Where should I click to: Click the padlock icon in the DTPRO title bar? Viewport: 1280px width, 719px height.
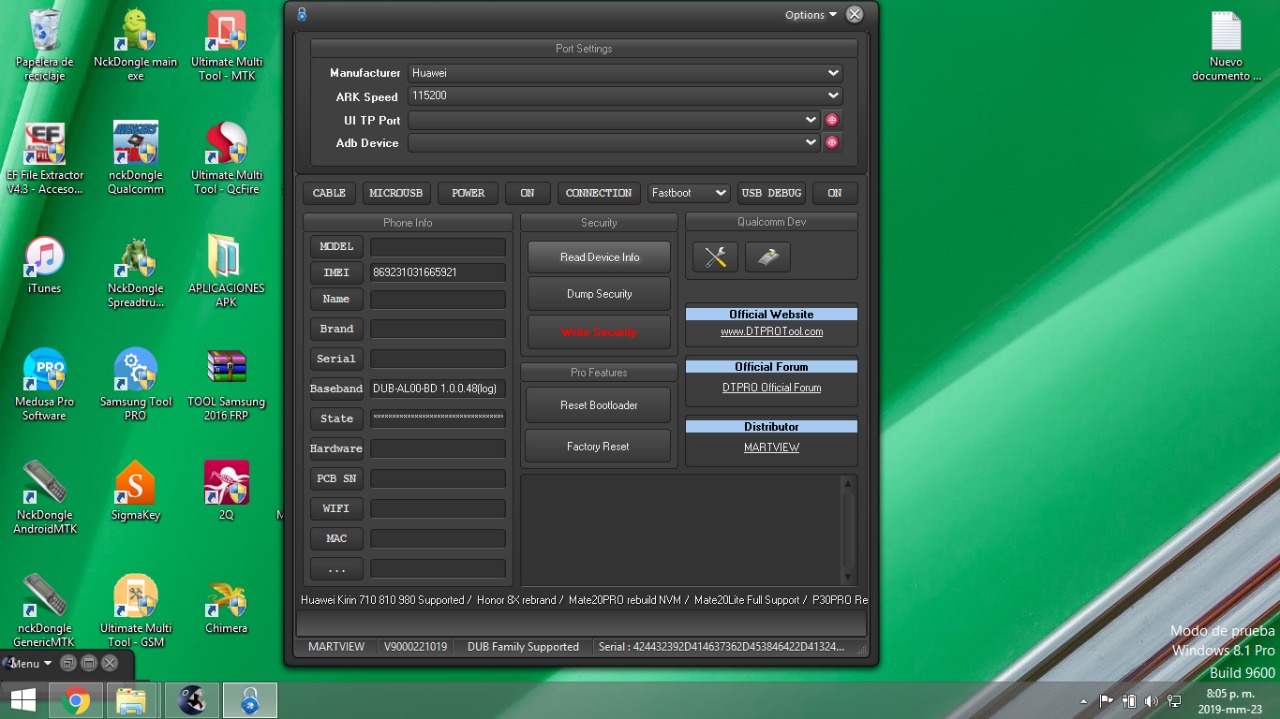302,14
